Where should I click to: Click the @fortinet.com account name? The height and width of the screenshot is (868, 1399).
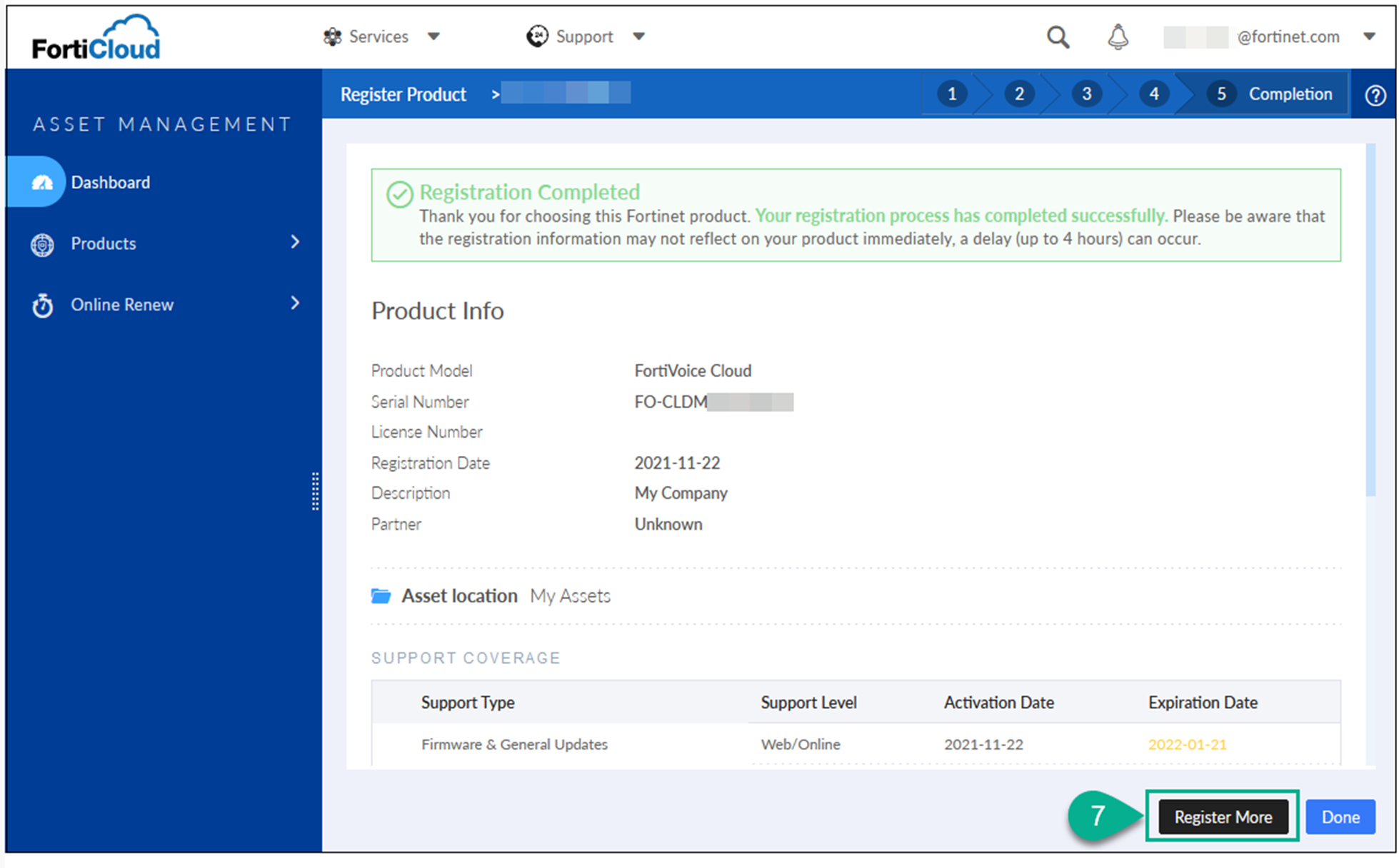point(1288,36)
